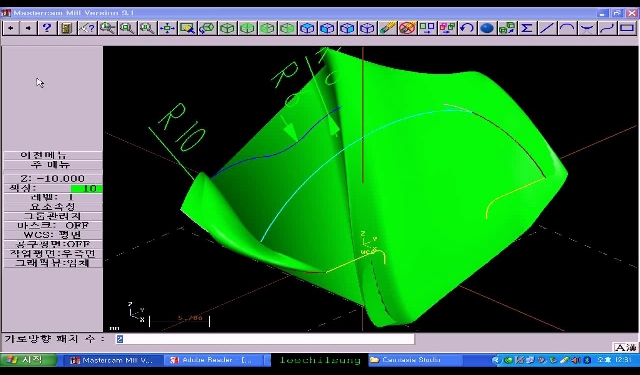Select the Rectangle drawing tool
This screenshot has height=375, width=640.
pyautogui.click(x=627, y=28)
